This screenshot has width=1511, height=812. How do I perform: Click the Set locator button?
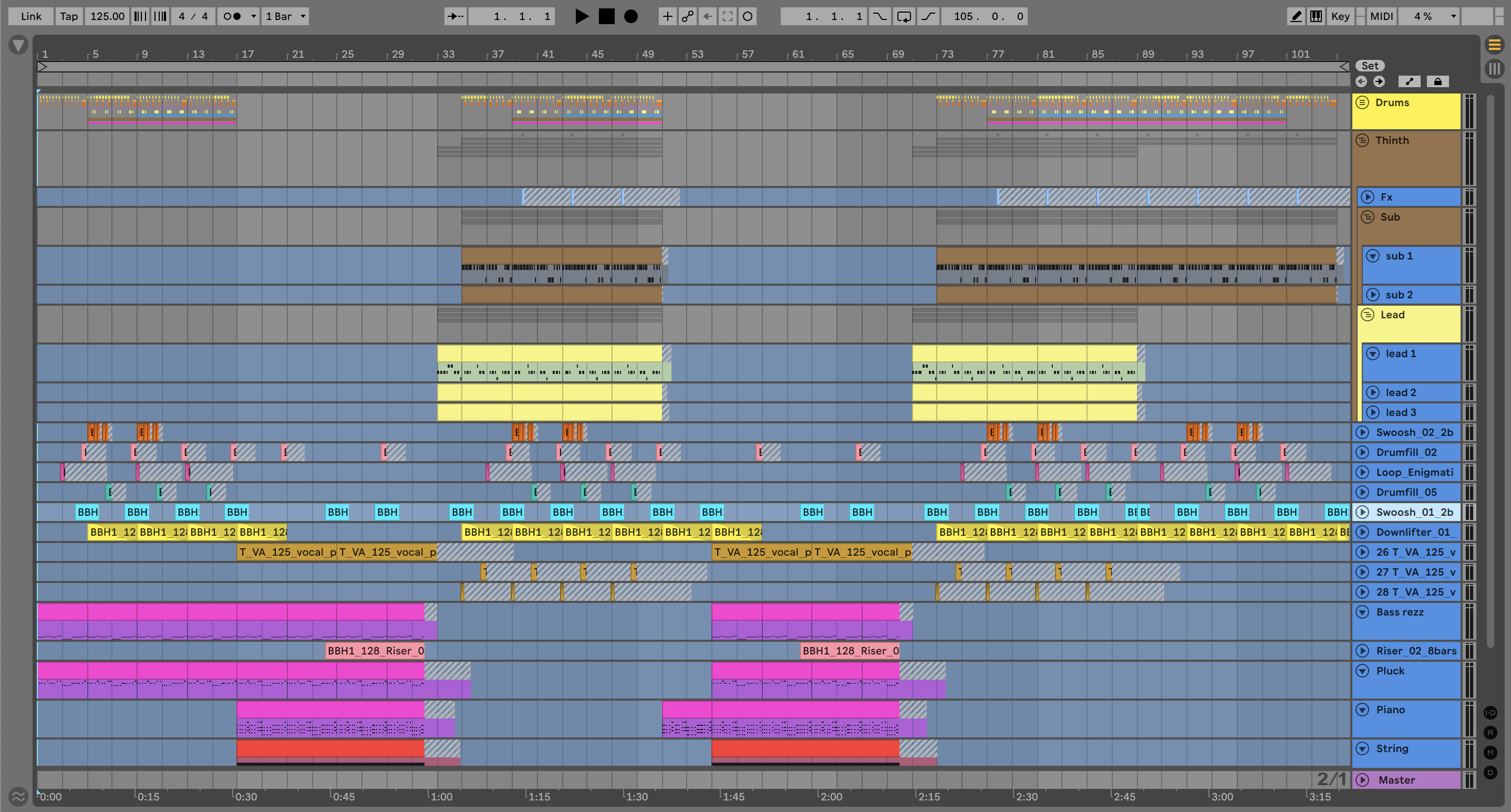1370,66
